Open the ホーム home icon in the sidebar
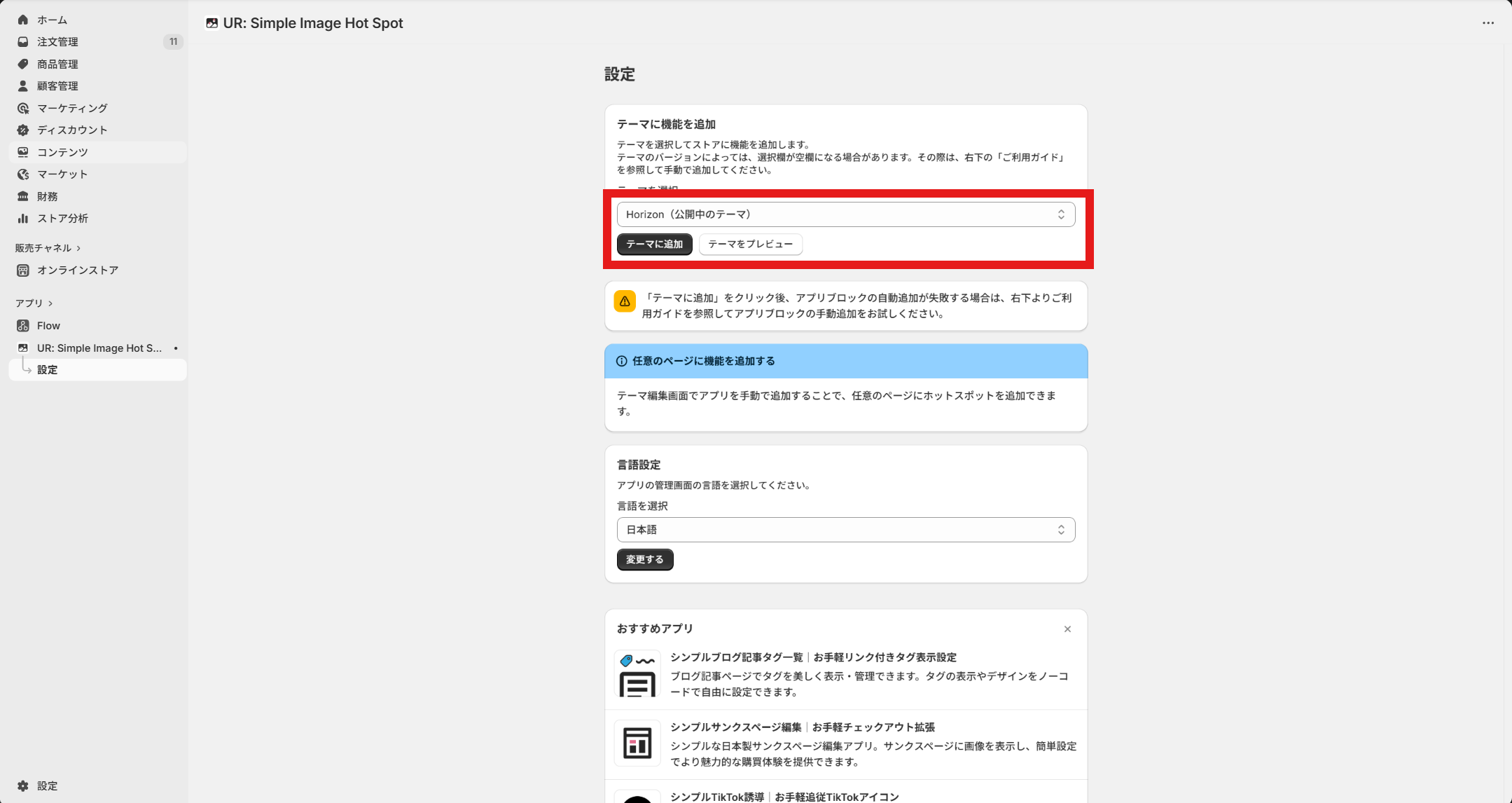The width and height of the screenshot is (1512, 803). [23, 20]
